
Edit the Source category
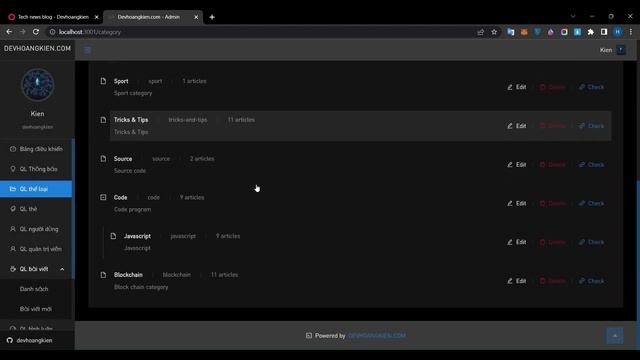(517, 164)
